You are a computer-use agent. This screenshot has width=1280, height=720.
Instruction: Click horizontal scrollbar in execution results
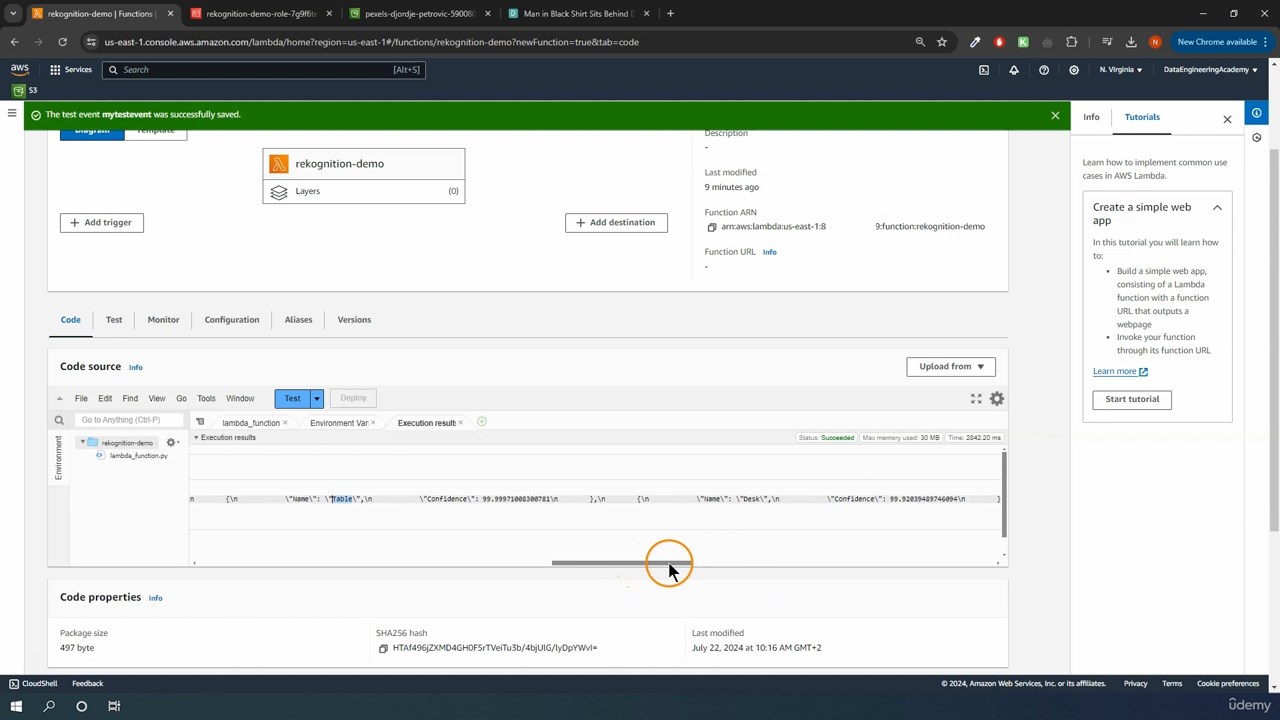(620, 563)
